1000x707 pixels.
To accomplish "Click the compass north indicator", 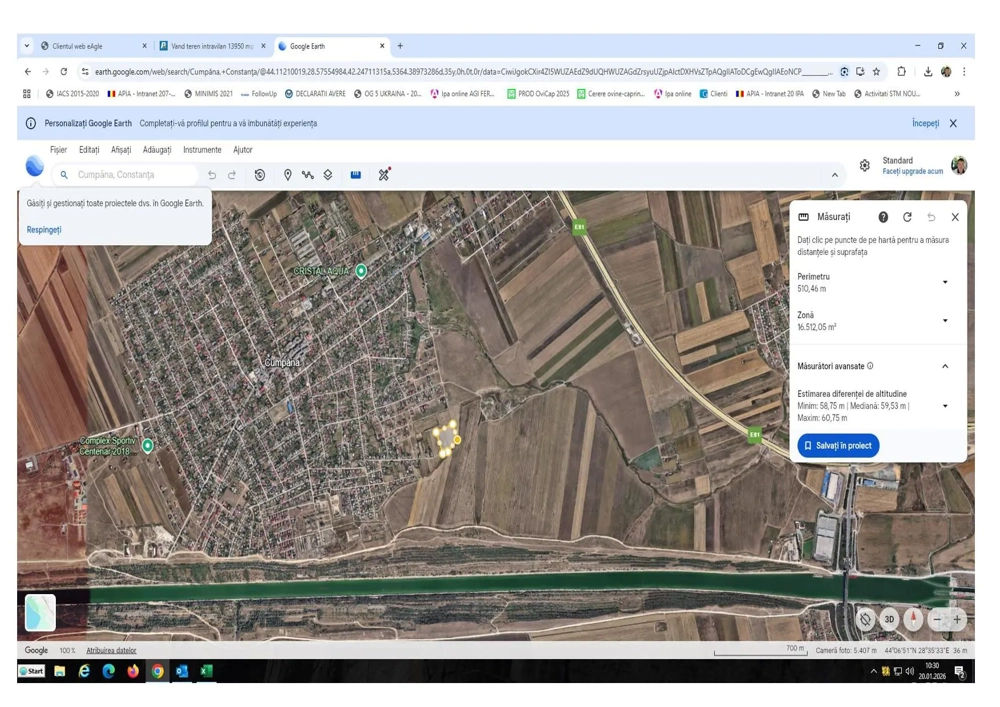I will click(x=913, y=619).
